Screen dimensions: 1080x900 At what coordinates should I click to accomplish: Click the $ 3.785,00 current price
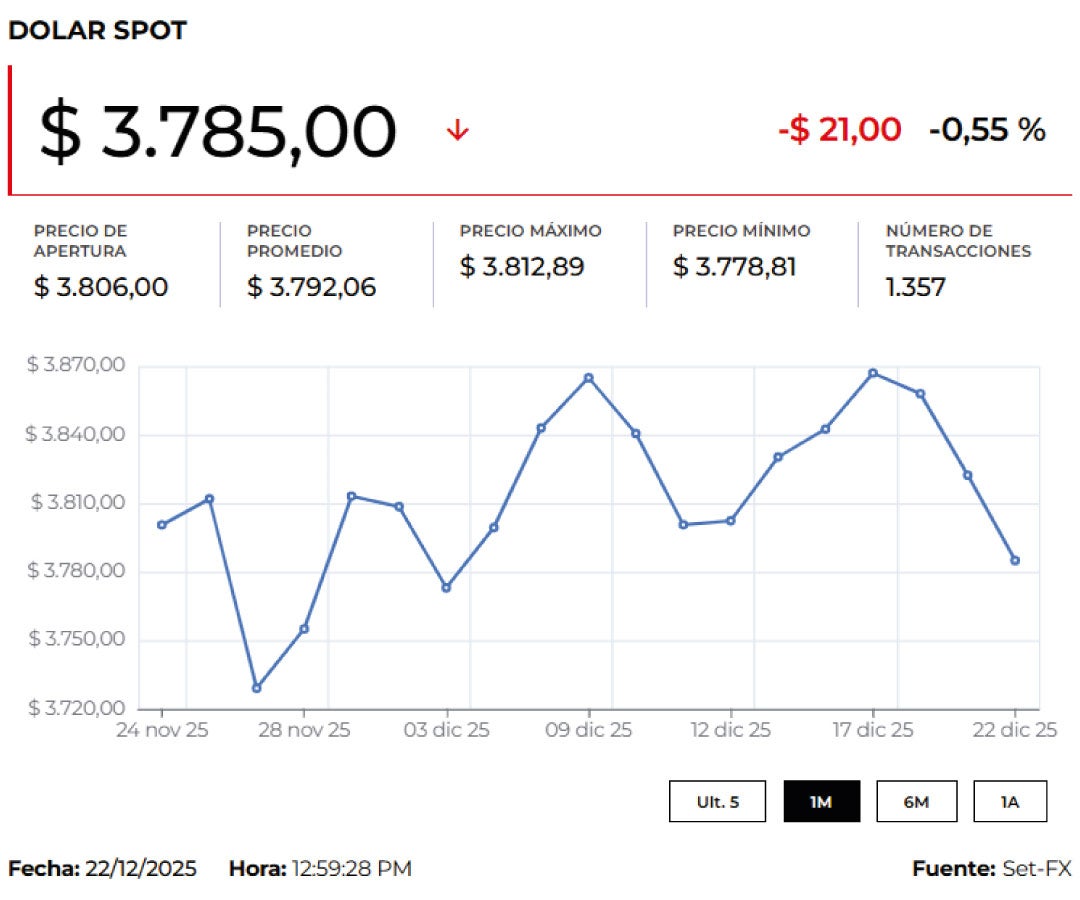click(x=218, y=131)
